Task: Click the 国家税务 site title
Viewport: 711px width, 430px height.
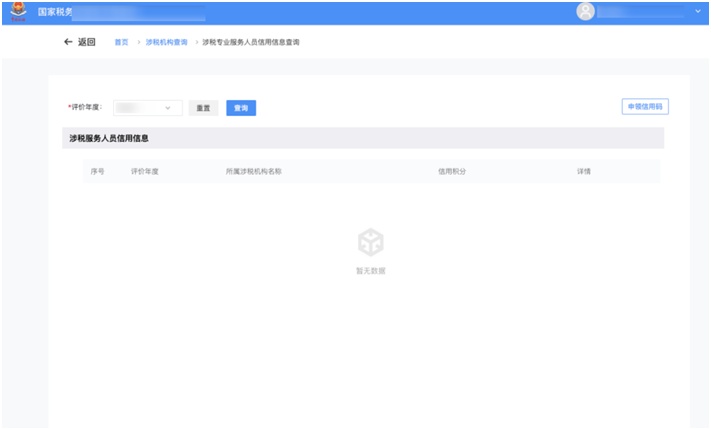Action: [55, 11]
